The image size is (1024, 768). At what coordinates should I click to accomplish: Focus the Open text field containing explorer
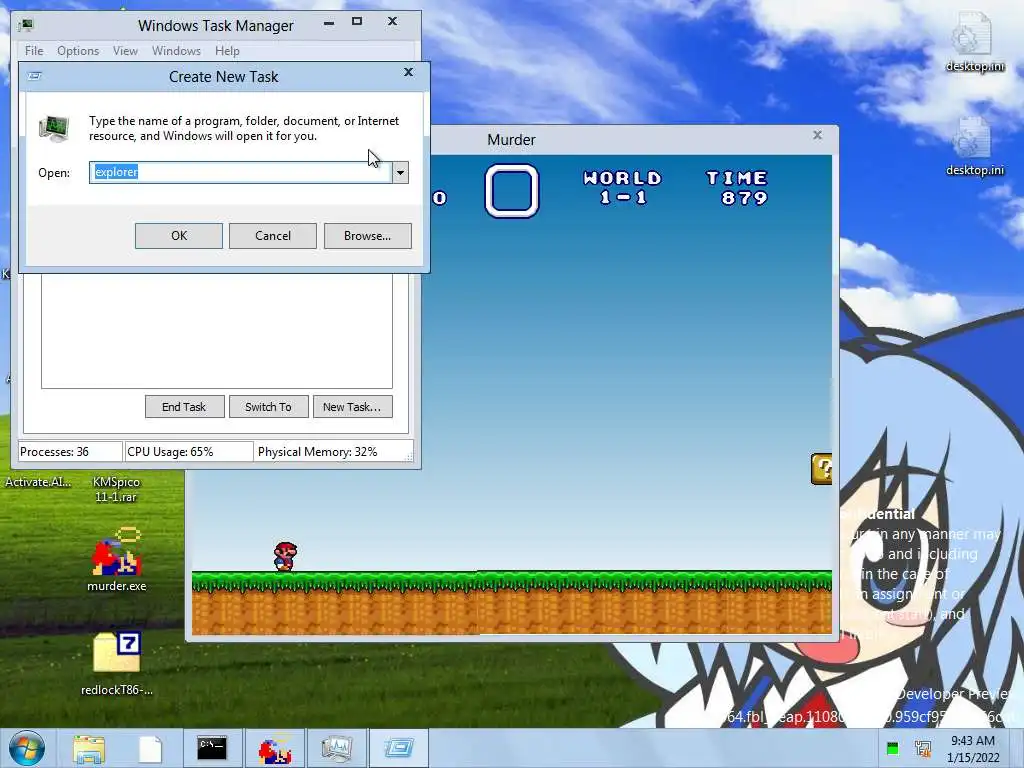(240, 172)
